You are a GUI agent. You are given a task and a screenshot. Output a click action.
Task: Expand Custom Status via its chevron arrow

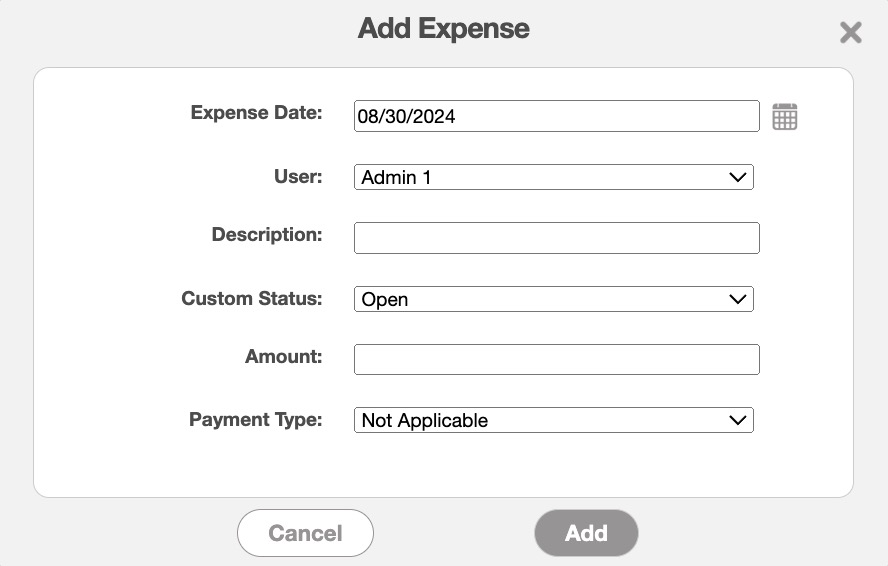point(738,299)
